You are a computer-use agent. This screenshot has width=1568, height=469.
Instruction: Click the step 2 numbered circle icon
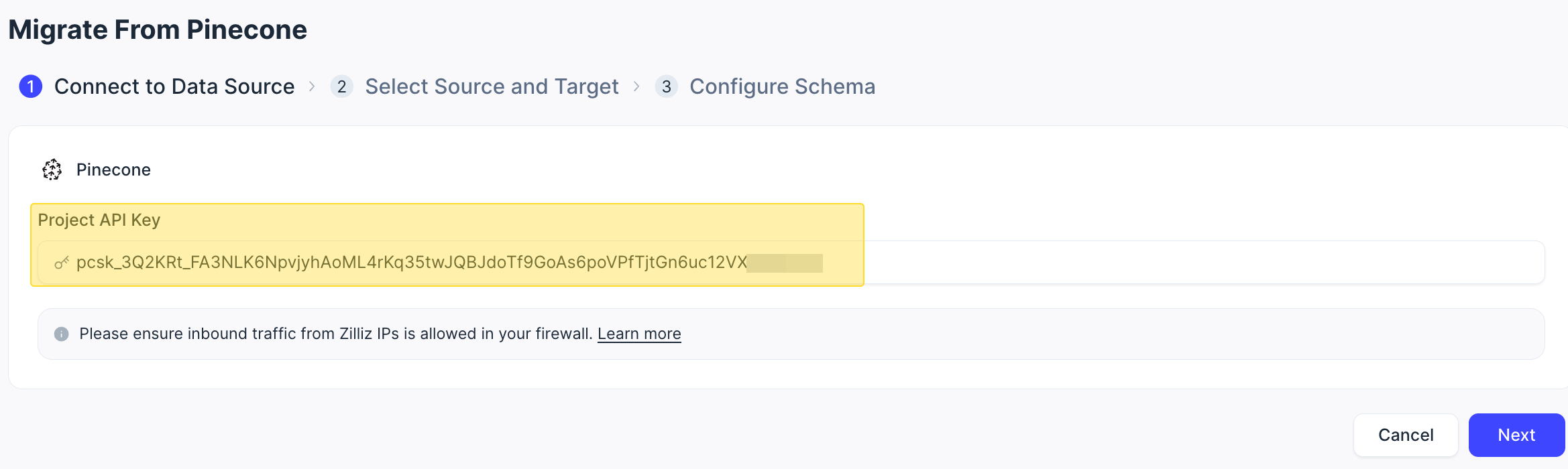(x=342, y=86)
